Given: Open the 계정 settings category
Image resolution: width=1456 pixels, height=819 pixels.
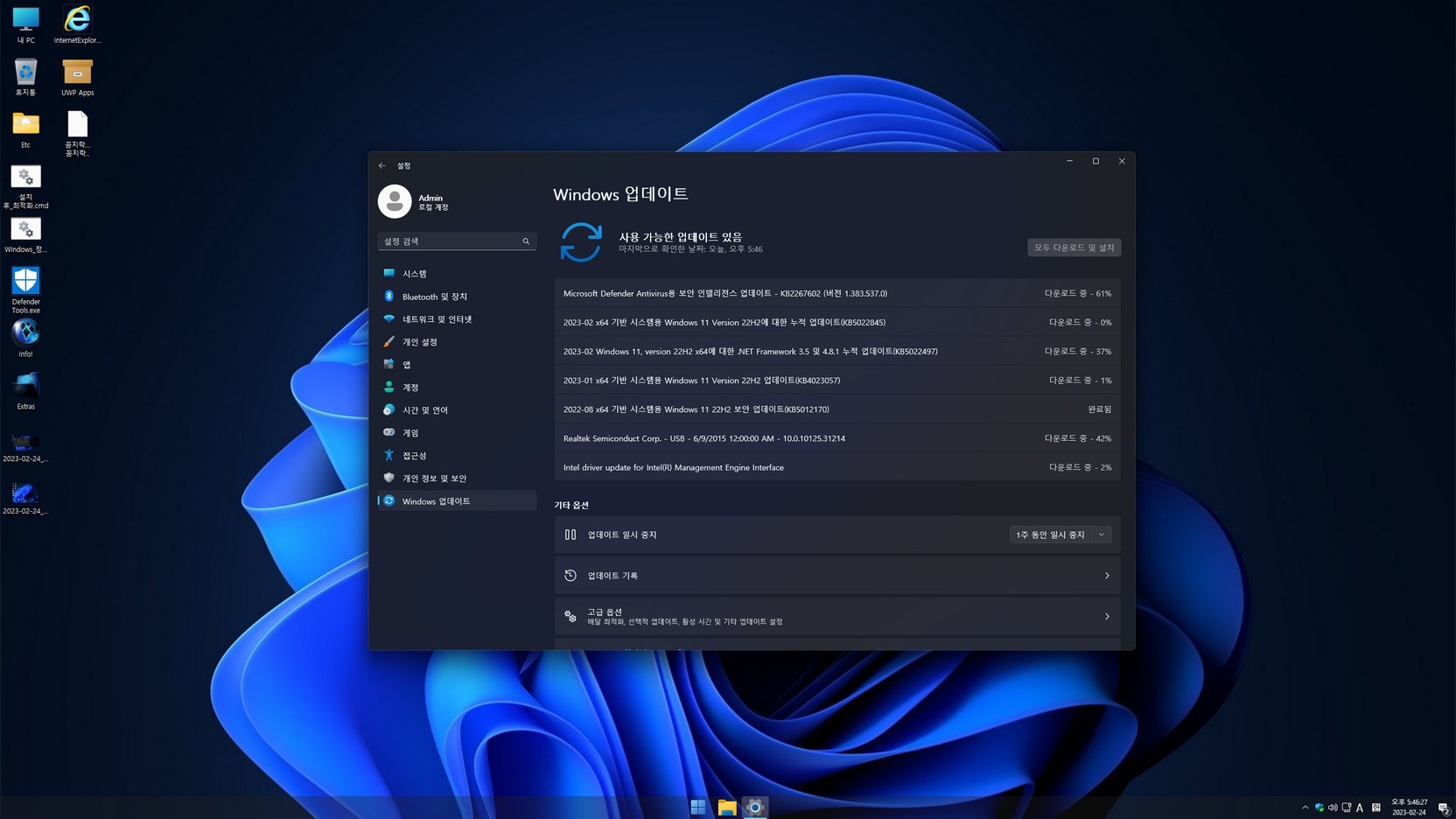Looking at the screenshot, I should coord(457,388).
